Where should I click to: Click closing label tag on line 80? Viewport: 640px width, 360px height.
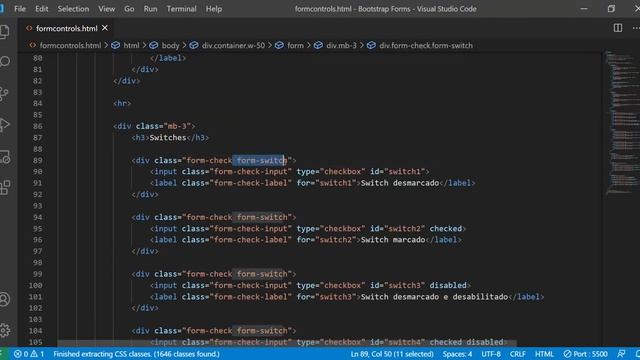168,58
